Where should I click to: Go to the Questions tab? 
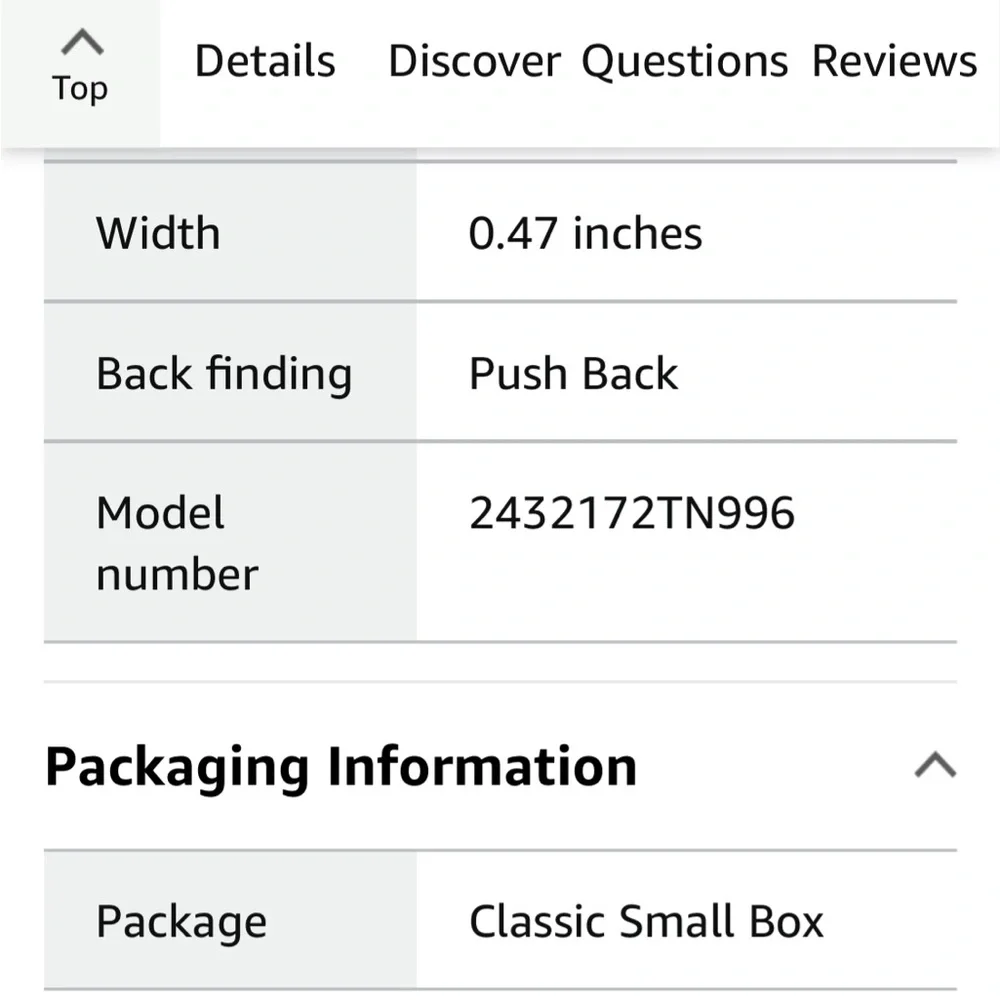[685, 62]
